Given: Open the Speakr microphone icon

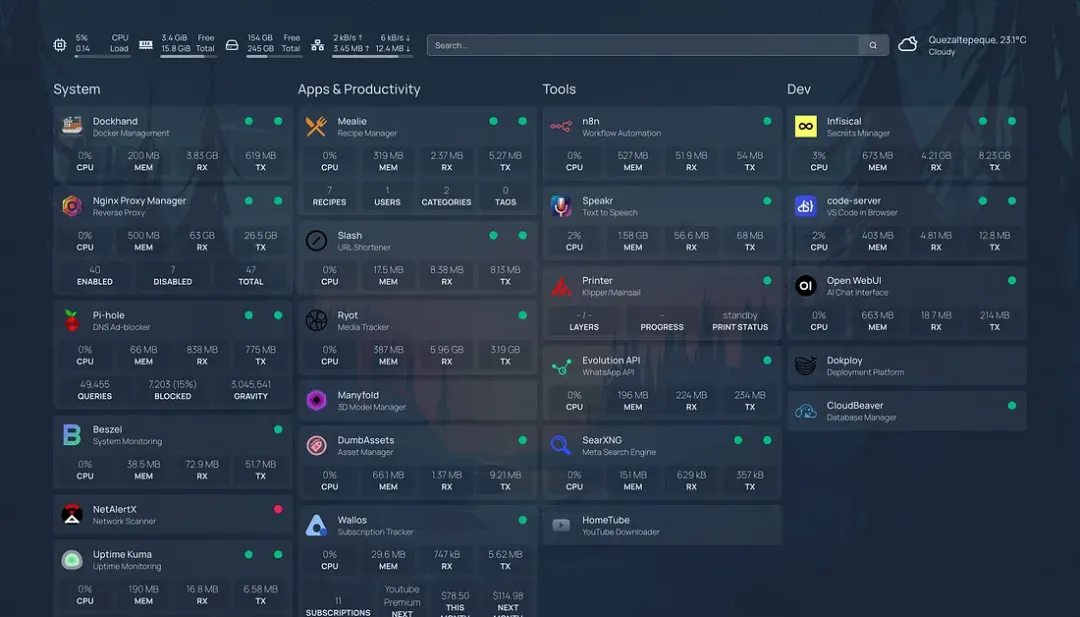Looking at the screenshot, I should coord(561,206).
